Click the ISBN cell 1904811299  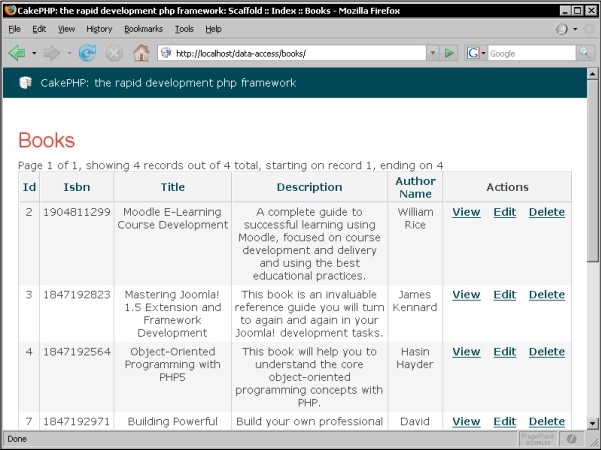pyautogui.click(x=77, y=212)
